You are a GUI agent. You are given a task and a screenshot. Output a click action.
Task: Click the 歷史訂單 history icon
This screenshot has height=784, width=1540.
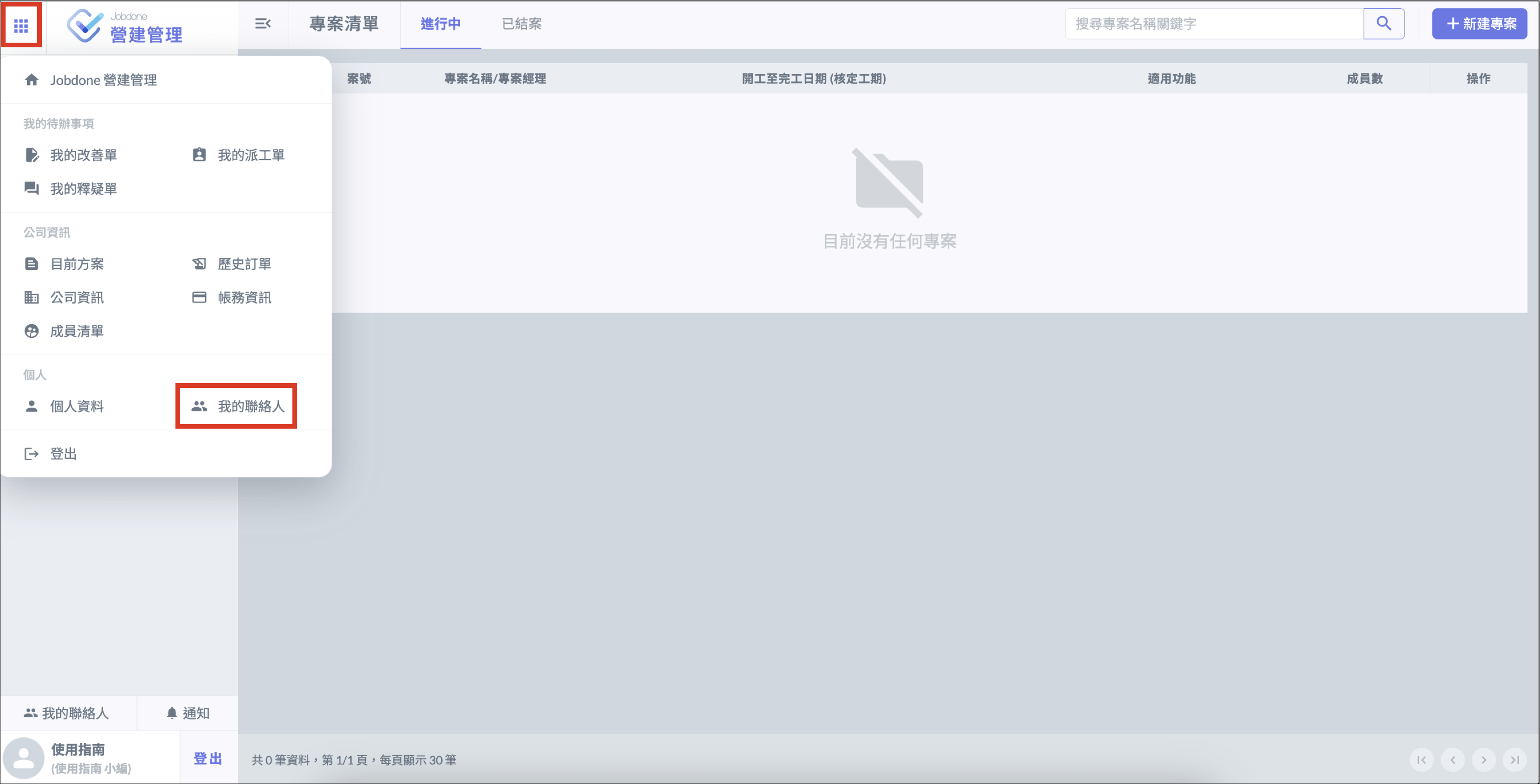coord(199,264)
